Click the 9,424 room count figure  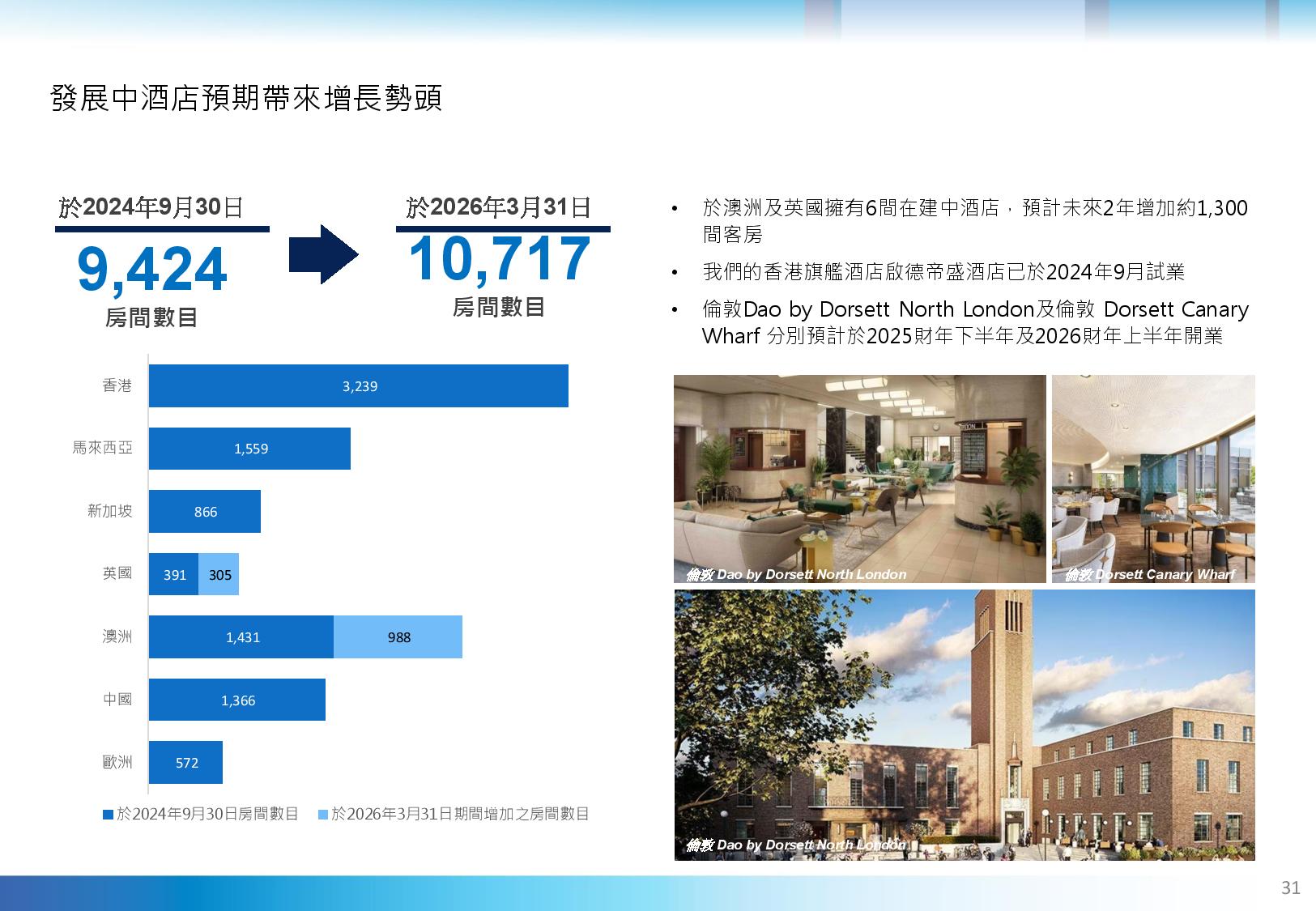click(x=152, y=270)
